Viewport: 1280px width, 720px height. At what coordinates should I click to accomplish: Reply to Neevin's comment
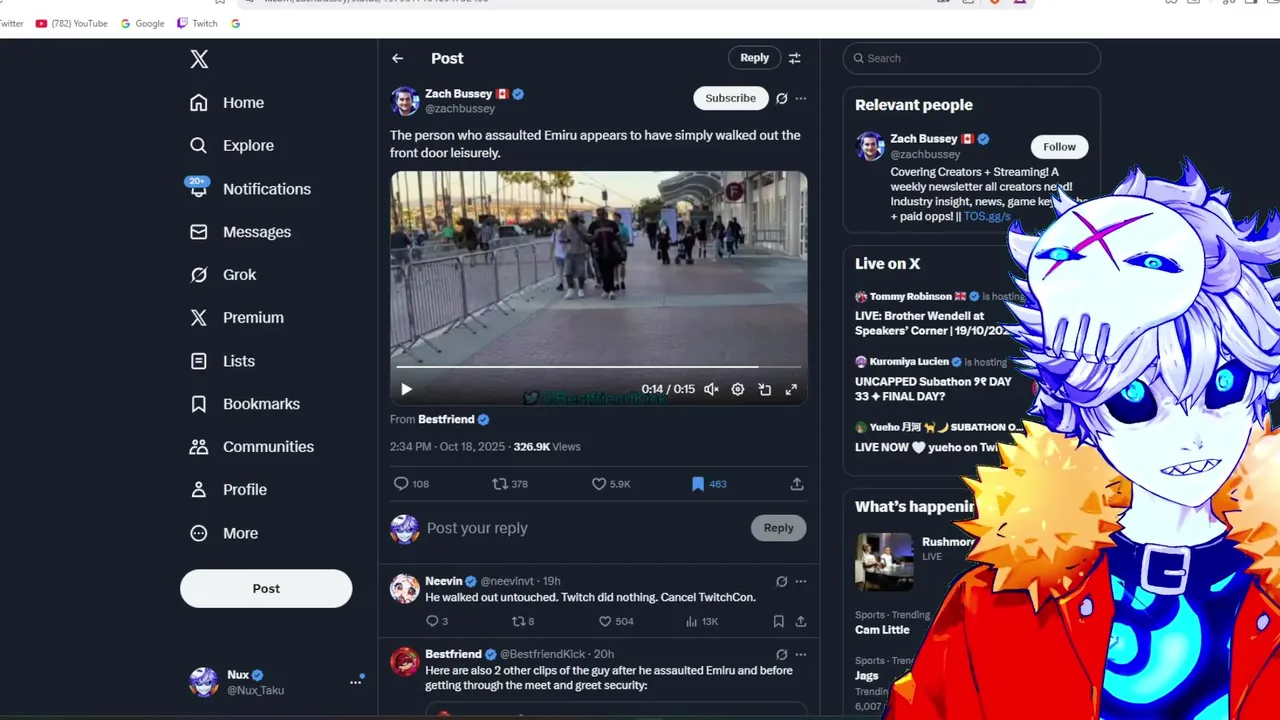tap(437, 621)
